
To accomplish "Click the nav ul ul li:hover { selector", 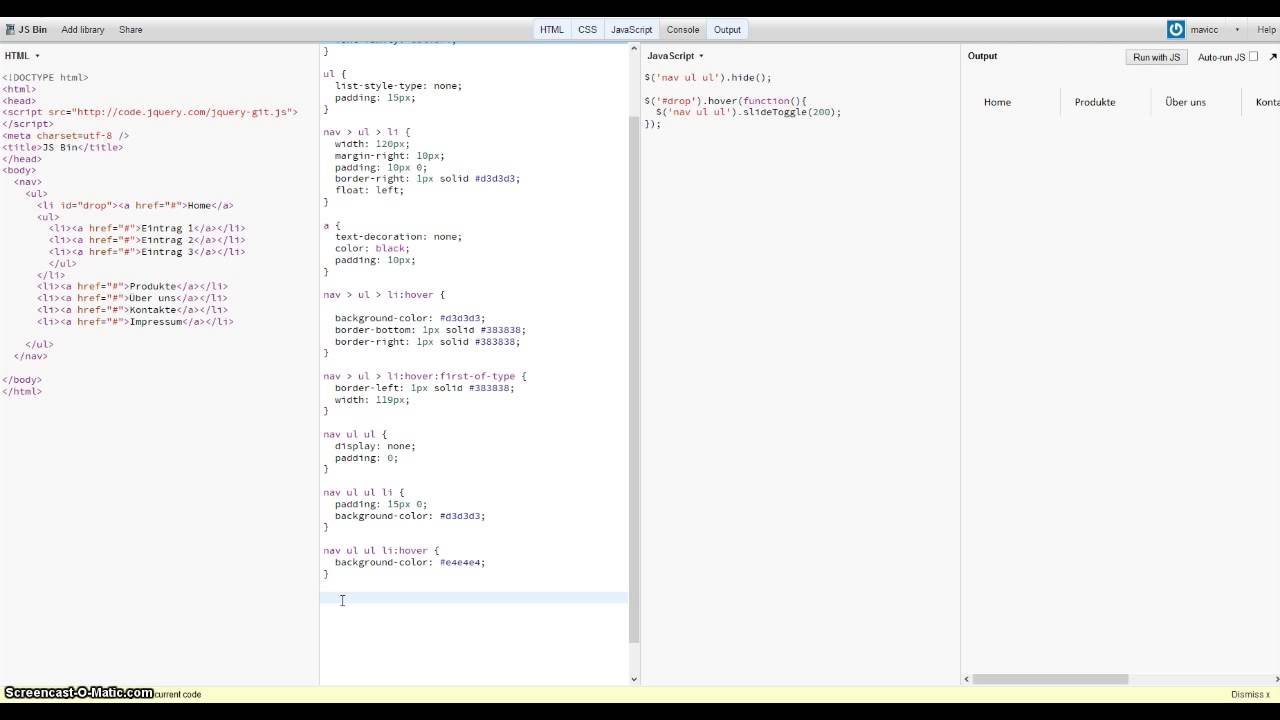I will (x=381, y=551).
